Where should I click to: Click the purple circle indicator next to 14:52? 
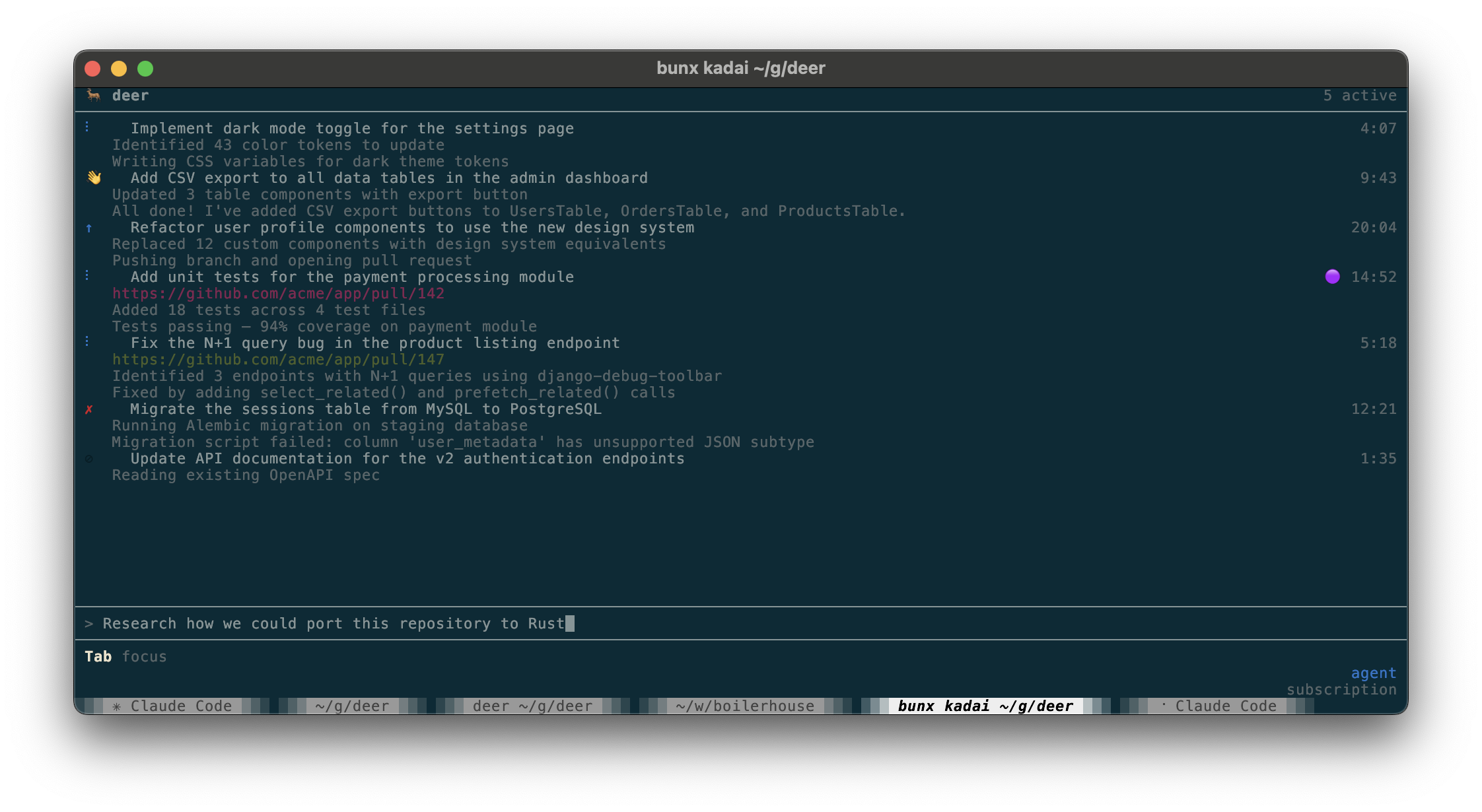click(x=1332, y=277)
